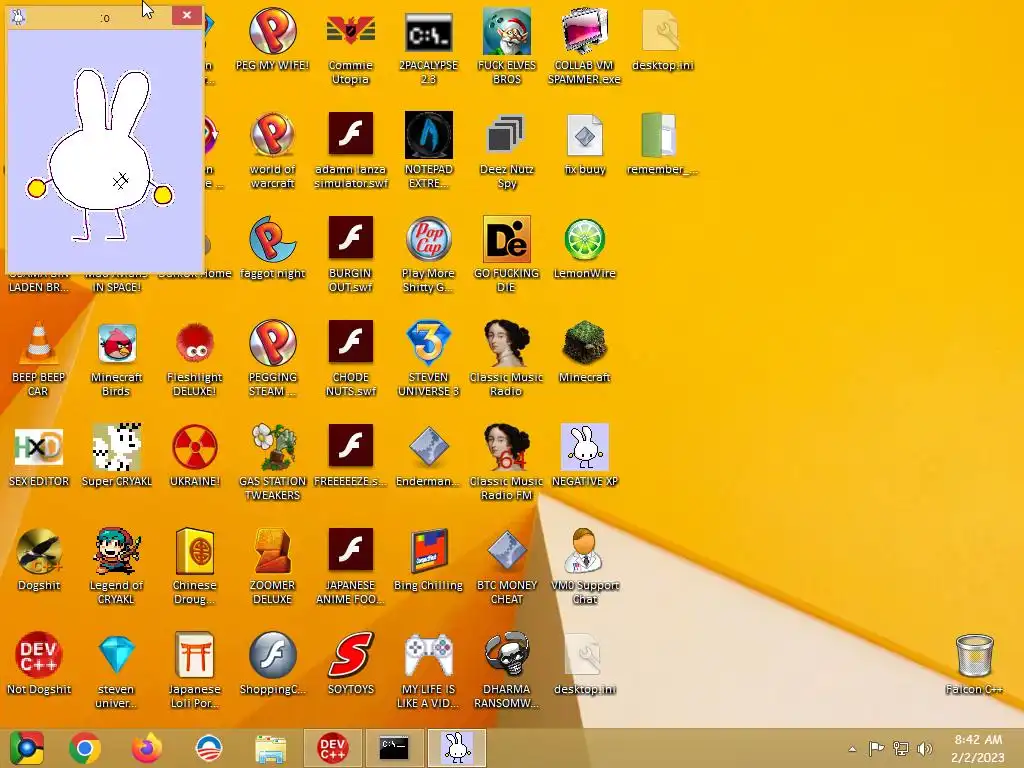Open the BEEP BEEP CAR cone icon

pyautogui.click(x=39, y=343)
